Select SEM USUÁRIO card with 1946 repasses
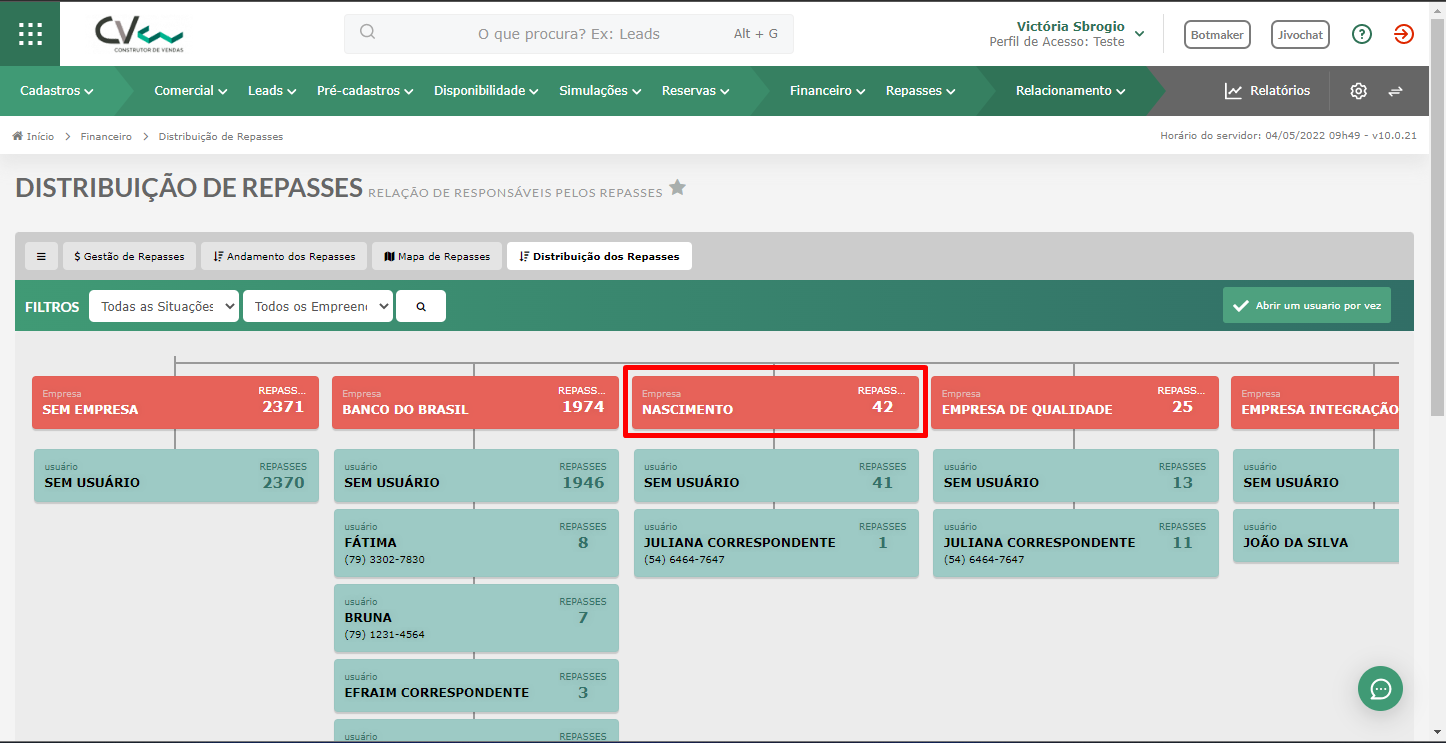1446x743 pixels. (x=476, y=475)
